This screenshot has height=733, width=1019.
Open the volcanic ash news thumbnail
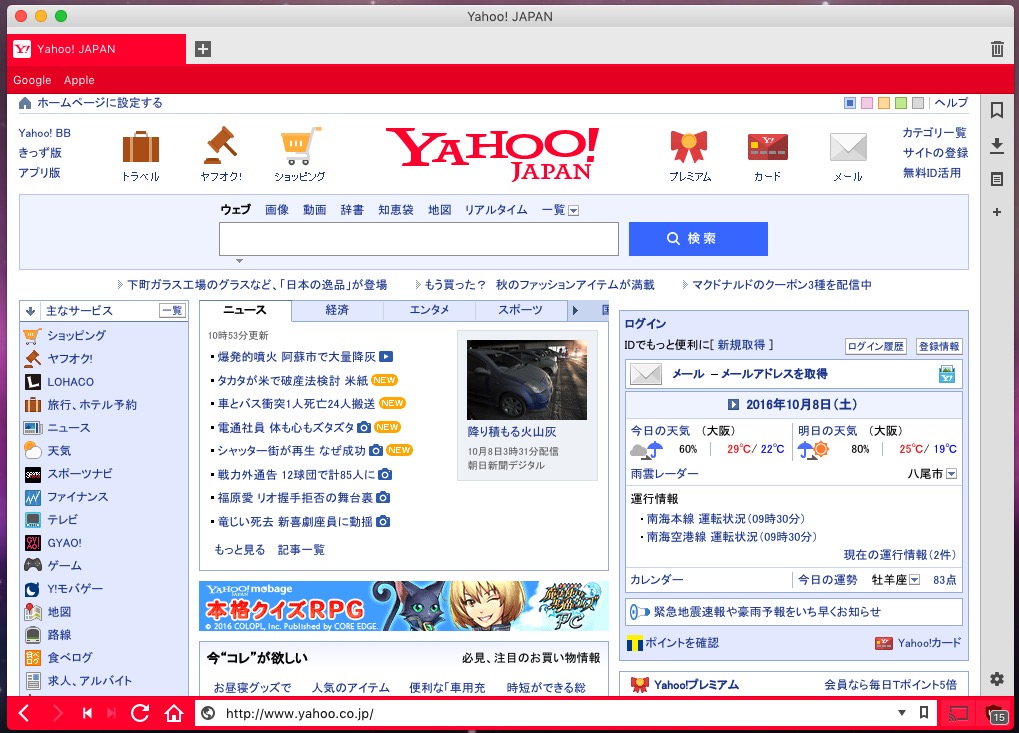(526, 379)
